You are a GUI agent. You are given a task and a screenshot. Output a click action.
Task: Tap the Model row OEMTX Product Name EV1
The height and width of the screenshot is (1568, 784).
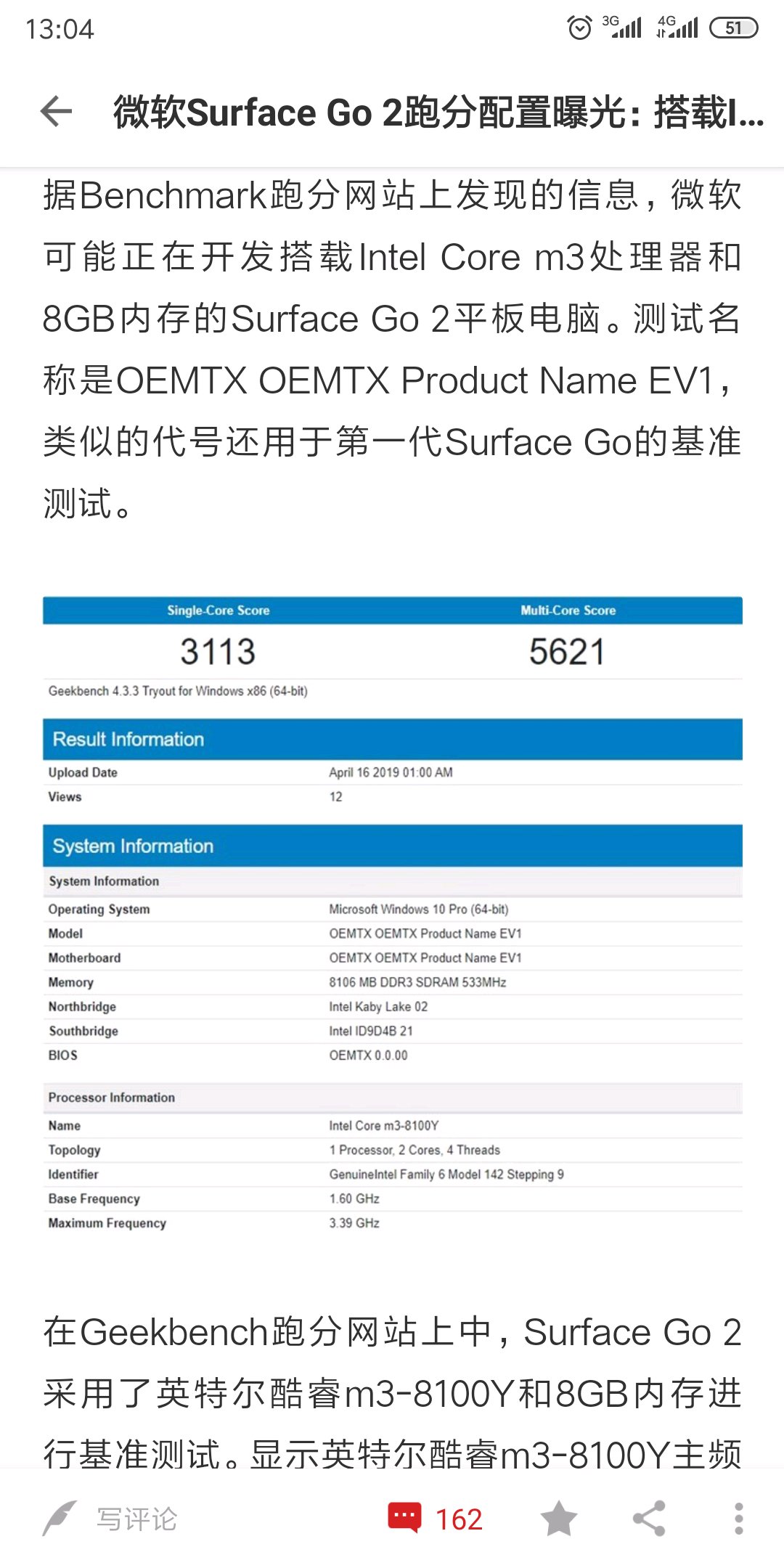[425, 933]
